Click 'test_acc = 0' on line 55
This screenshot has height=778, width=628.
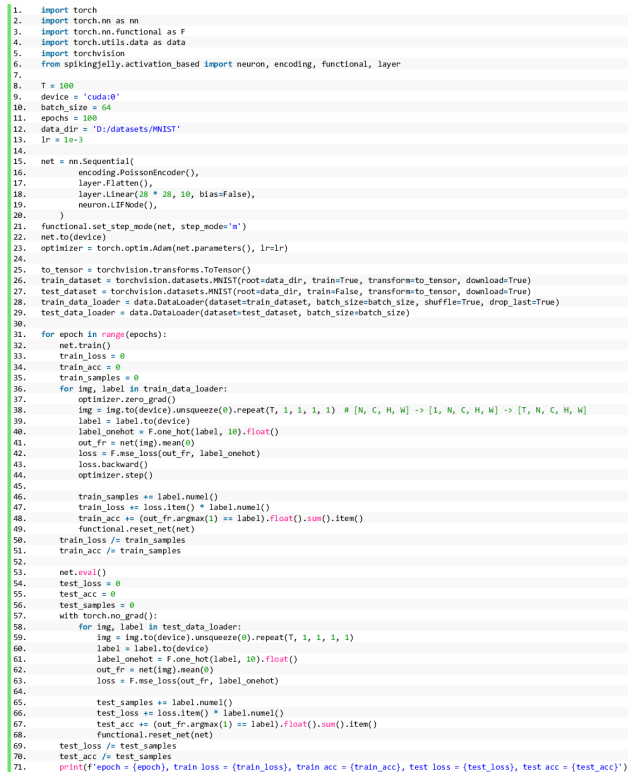(87, 594)
